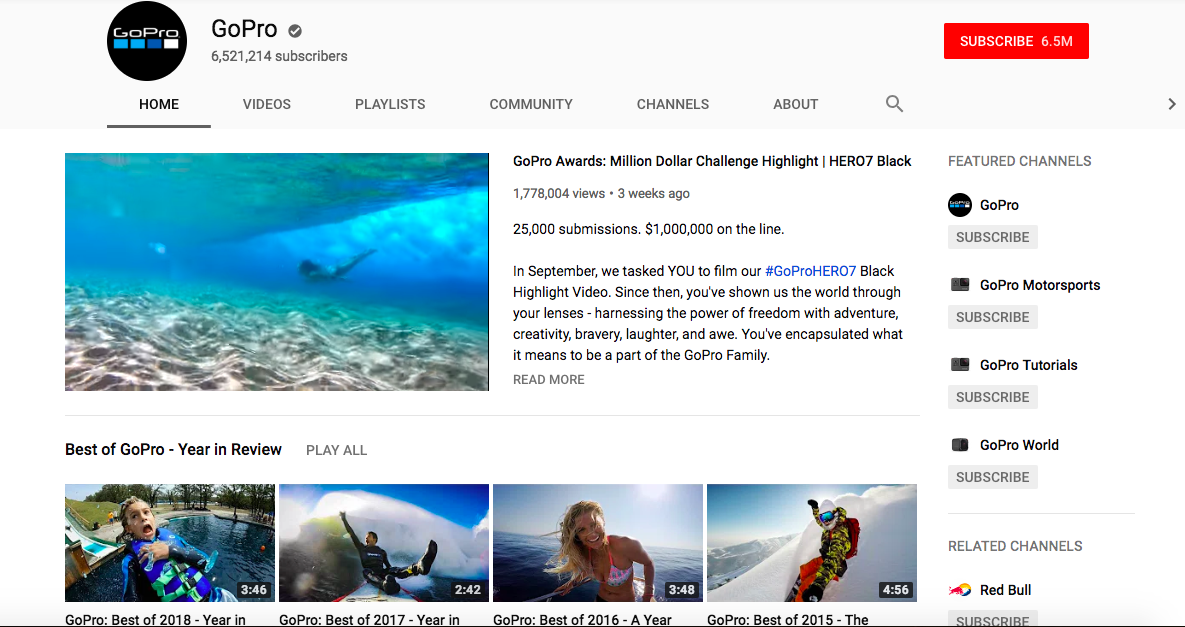Switch to the HOME tab
Viewport: 1185px width, 627px height.
[x=159, y=104]
